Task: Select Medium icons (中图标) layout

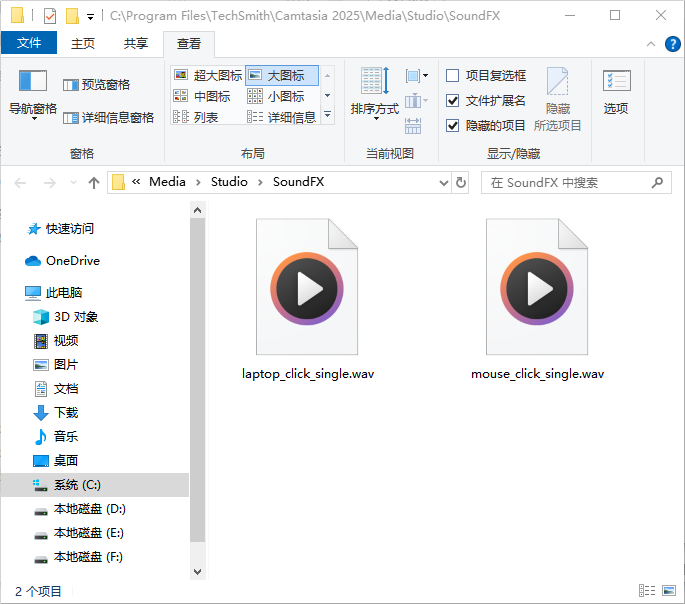Action: [201, 96]
